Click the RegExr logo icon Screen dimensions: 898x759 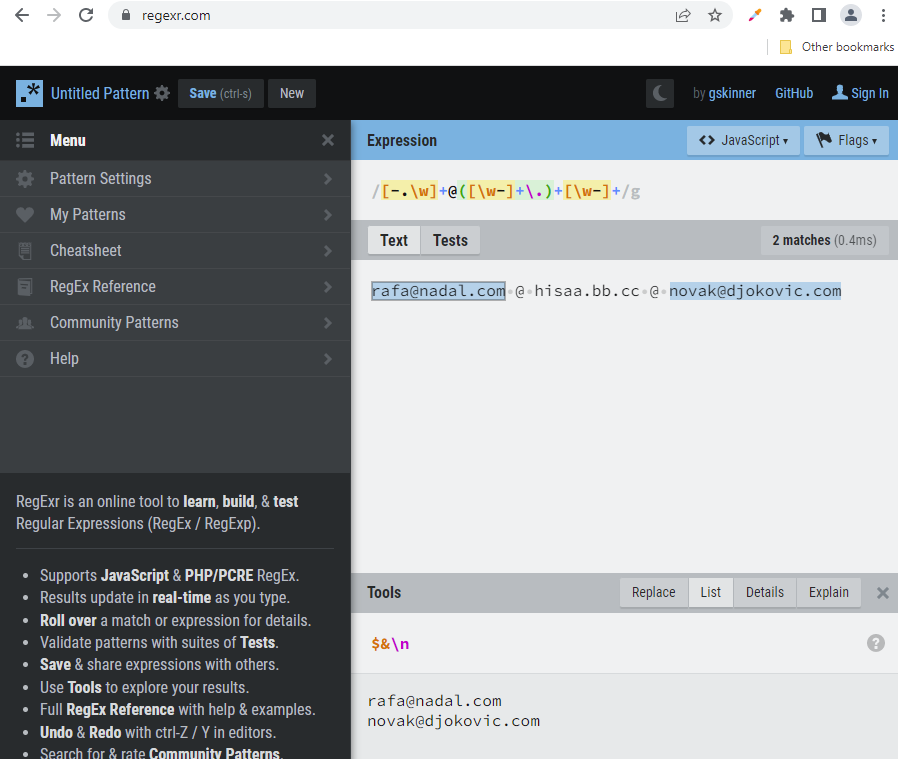click(28, 92)
